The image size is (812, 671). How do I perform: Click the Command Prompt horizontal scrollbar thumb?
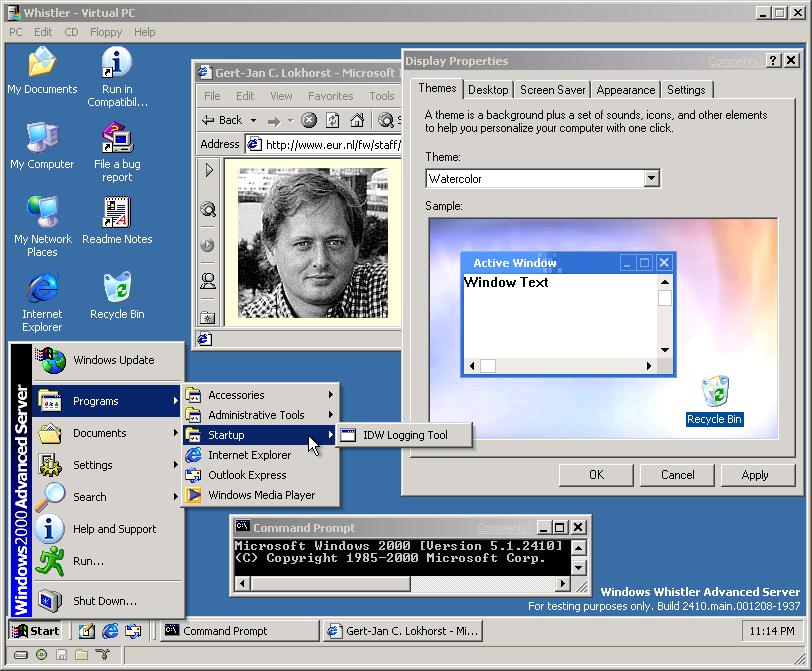coord(330,584)
